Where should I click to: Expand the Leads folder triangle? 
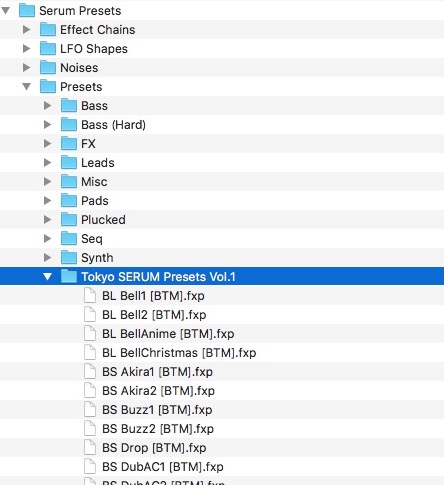48,163
